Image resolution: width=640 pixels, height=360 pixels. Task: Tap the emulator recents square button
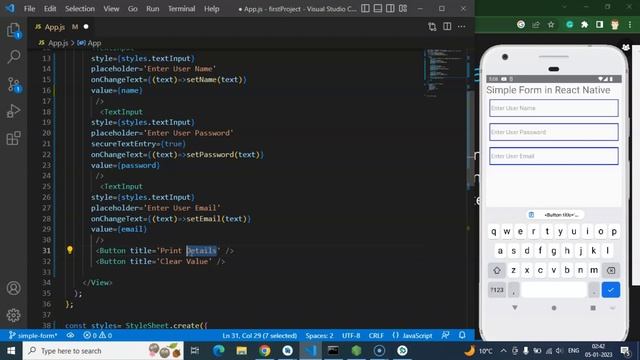pyautogui.click(x=593, y=308)
